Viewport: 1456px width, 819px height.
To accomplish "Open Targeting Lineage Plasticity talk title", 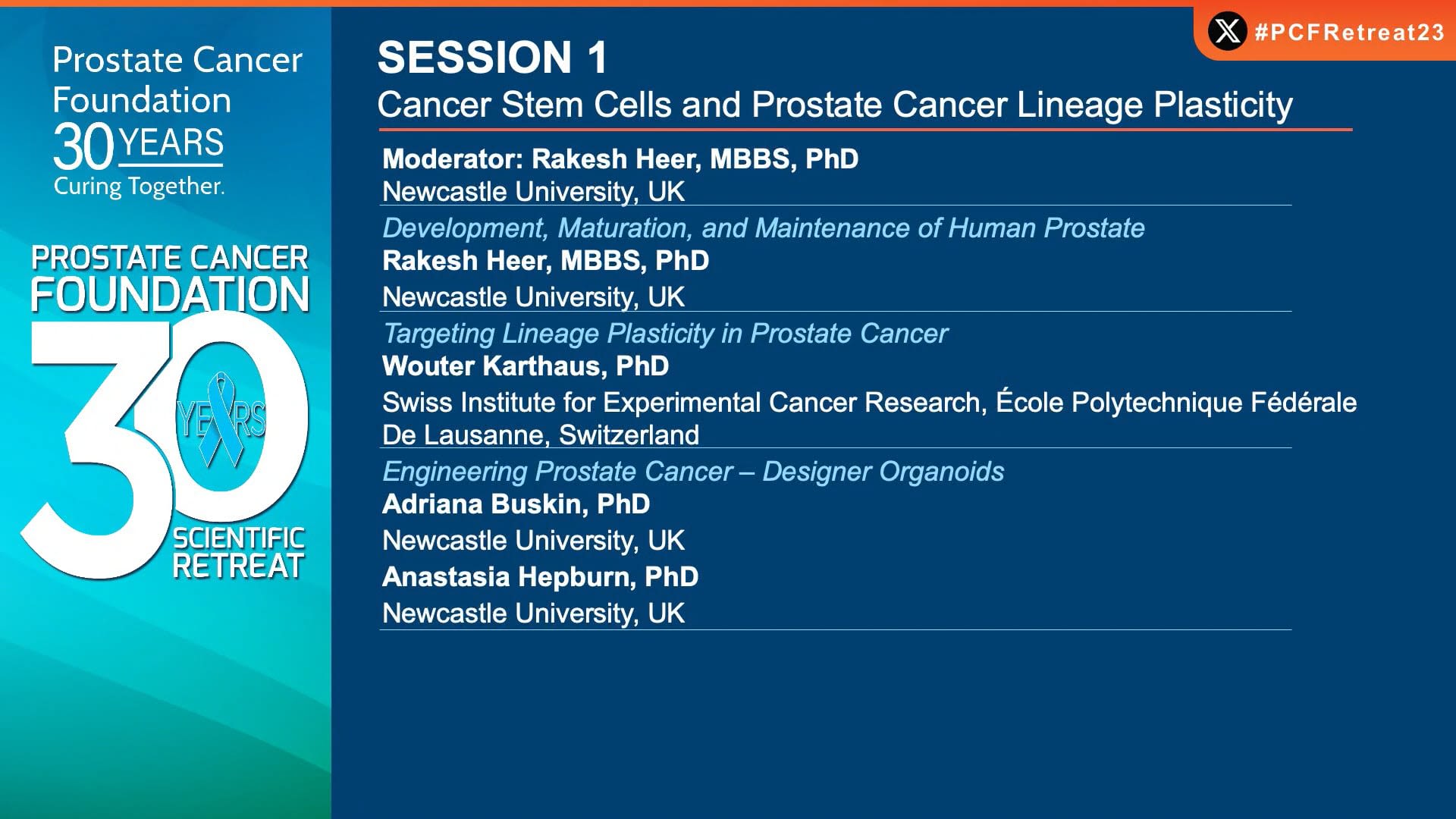I will coord(665,334).
